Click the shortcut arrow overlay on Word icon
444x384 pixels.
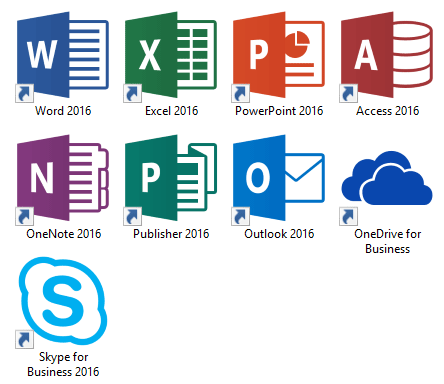point(24,93)
